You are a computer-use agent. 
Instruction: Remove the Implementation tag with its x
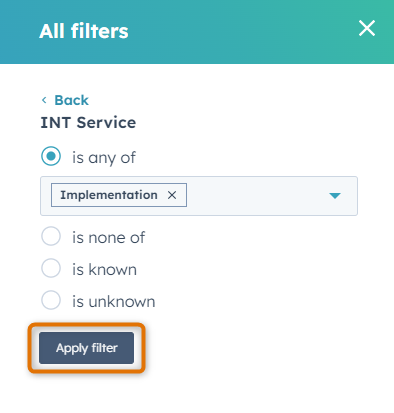pos(172,195)
